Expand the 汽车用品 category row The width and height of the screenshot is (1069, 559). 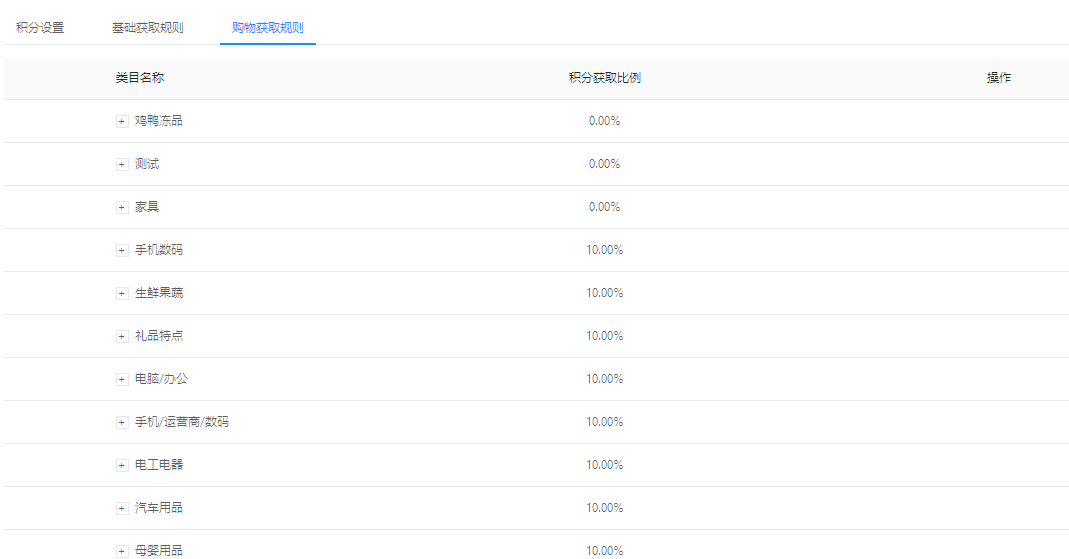(x=122, y=508)
